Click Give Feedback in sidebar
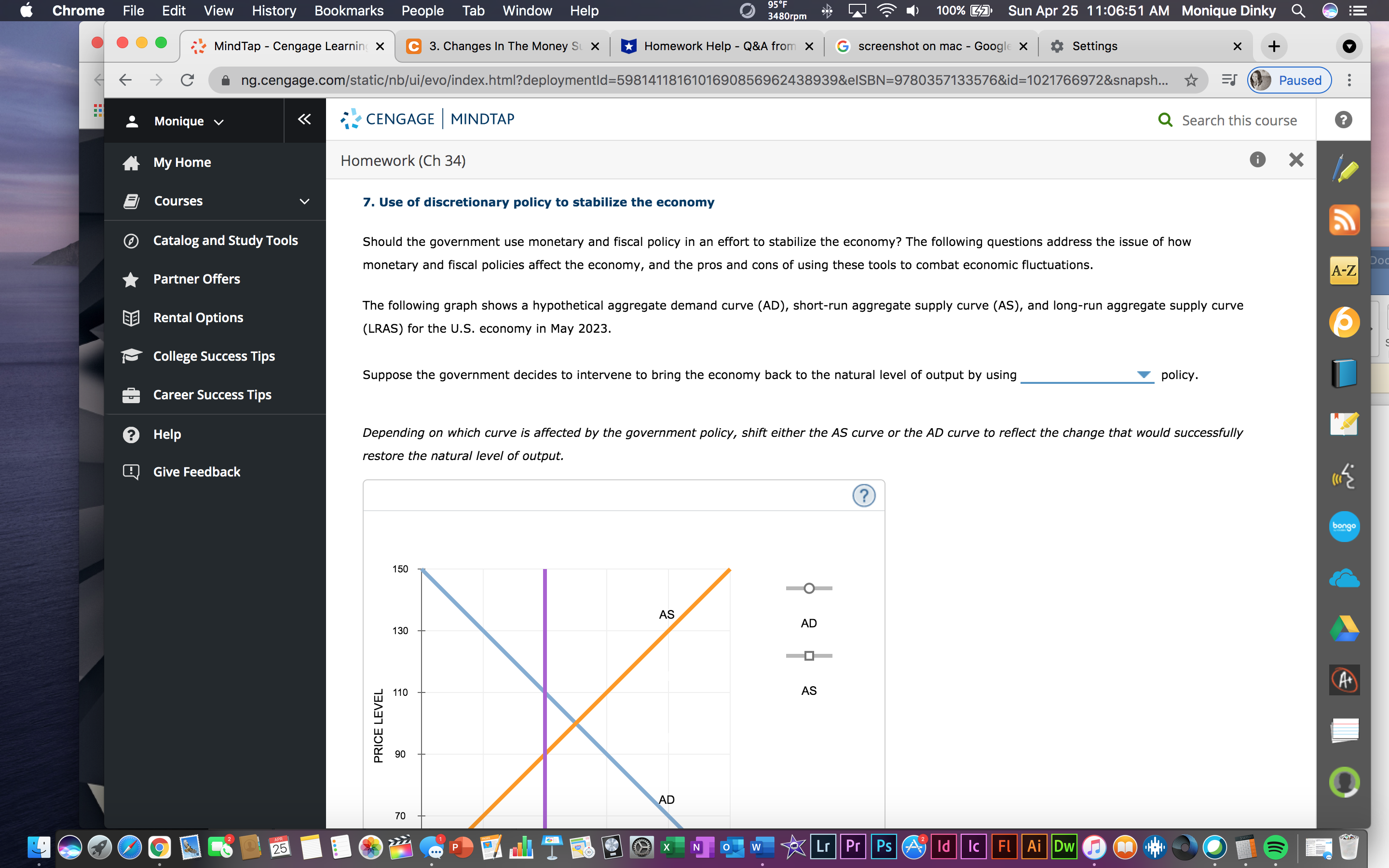This screenshot has width=1389, height=868. coord(196,472)
